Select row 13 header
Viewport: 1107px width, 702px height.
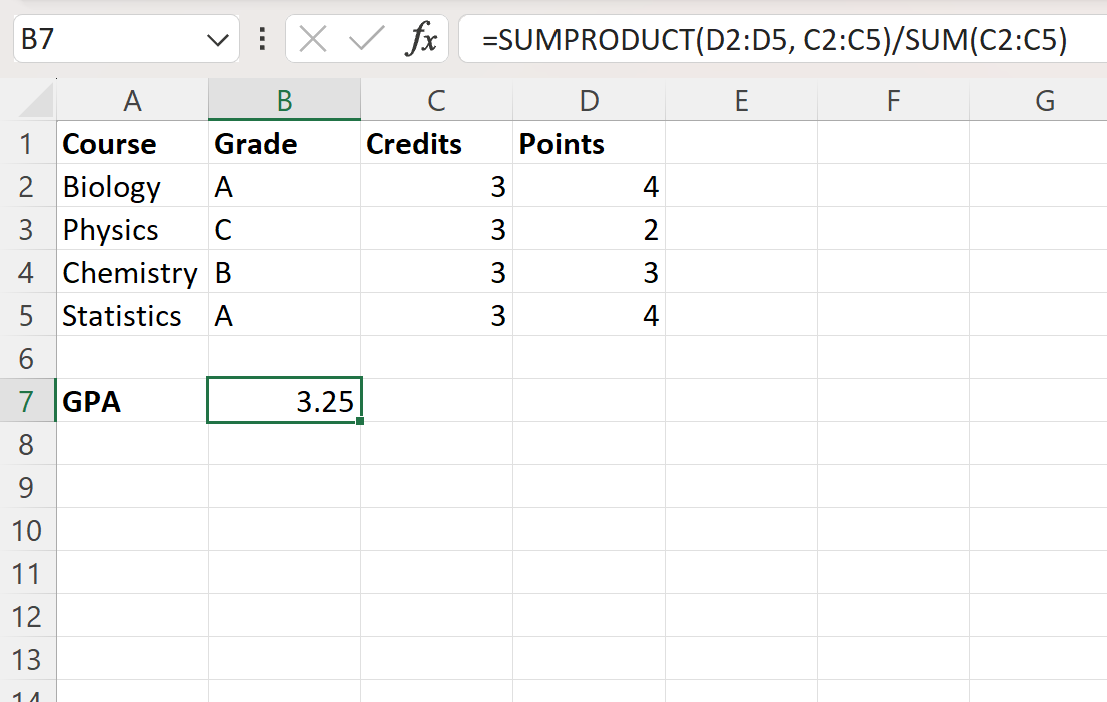coord(27,660)
